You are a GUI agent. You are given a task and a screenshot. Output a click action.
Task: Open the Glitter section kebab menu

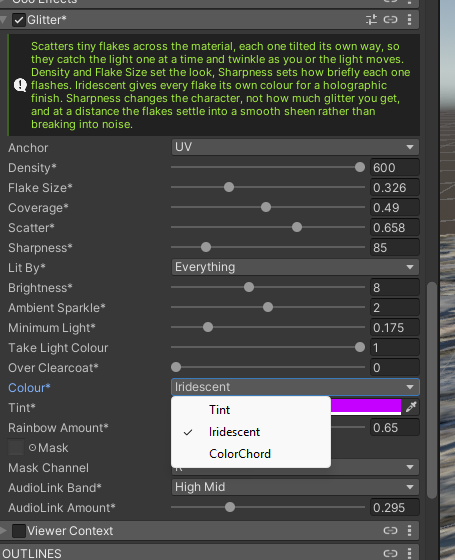pyautogui.click(x=409, y=20)
